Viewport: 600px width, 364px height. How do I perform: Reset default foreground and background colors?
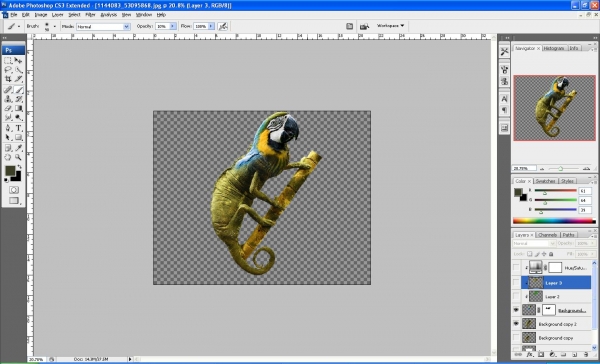tap(7, 180)
